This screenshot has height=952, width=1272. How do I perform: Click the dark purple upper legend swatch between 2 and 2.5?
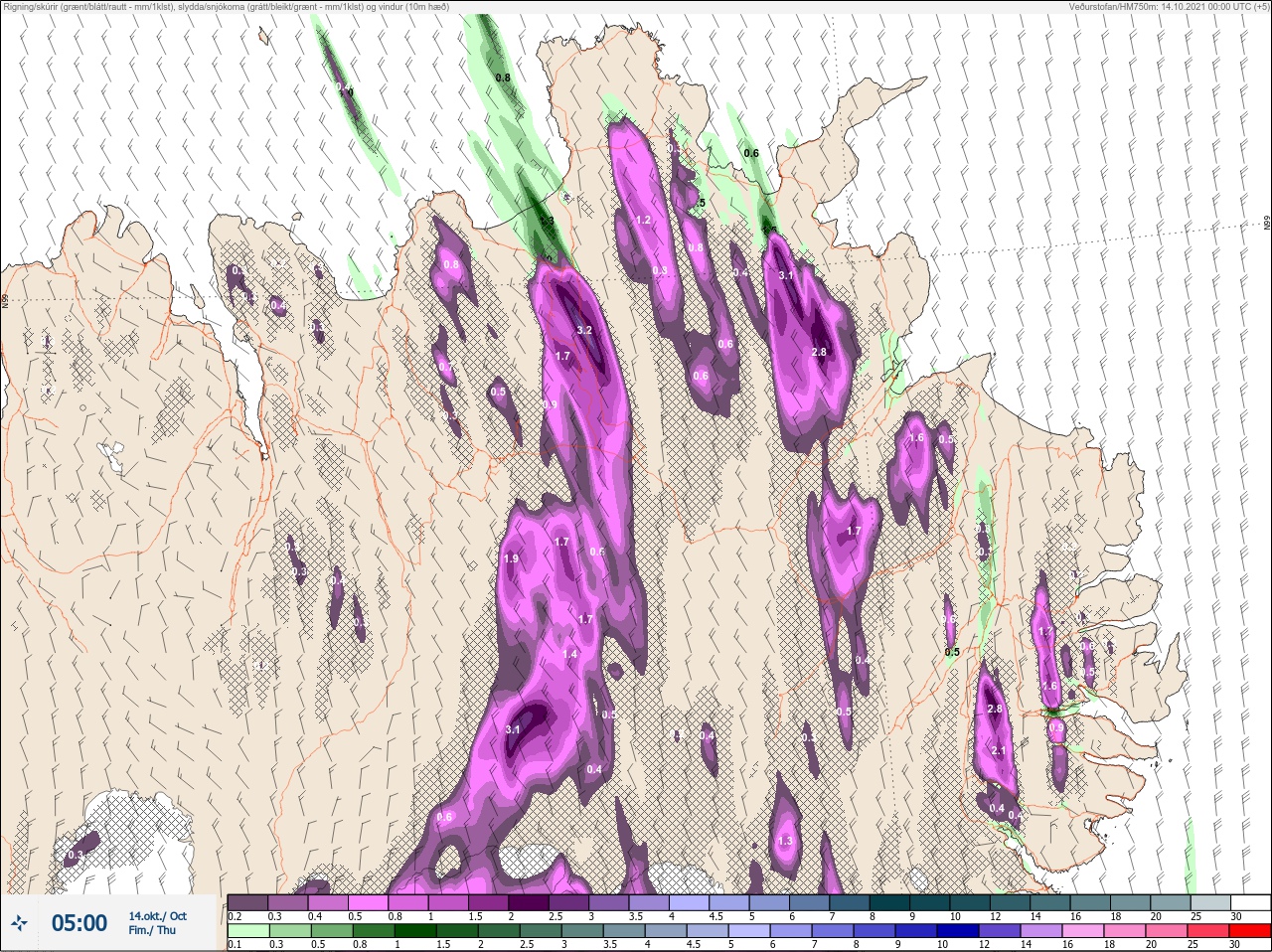click(529, 902)
